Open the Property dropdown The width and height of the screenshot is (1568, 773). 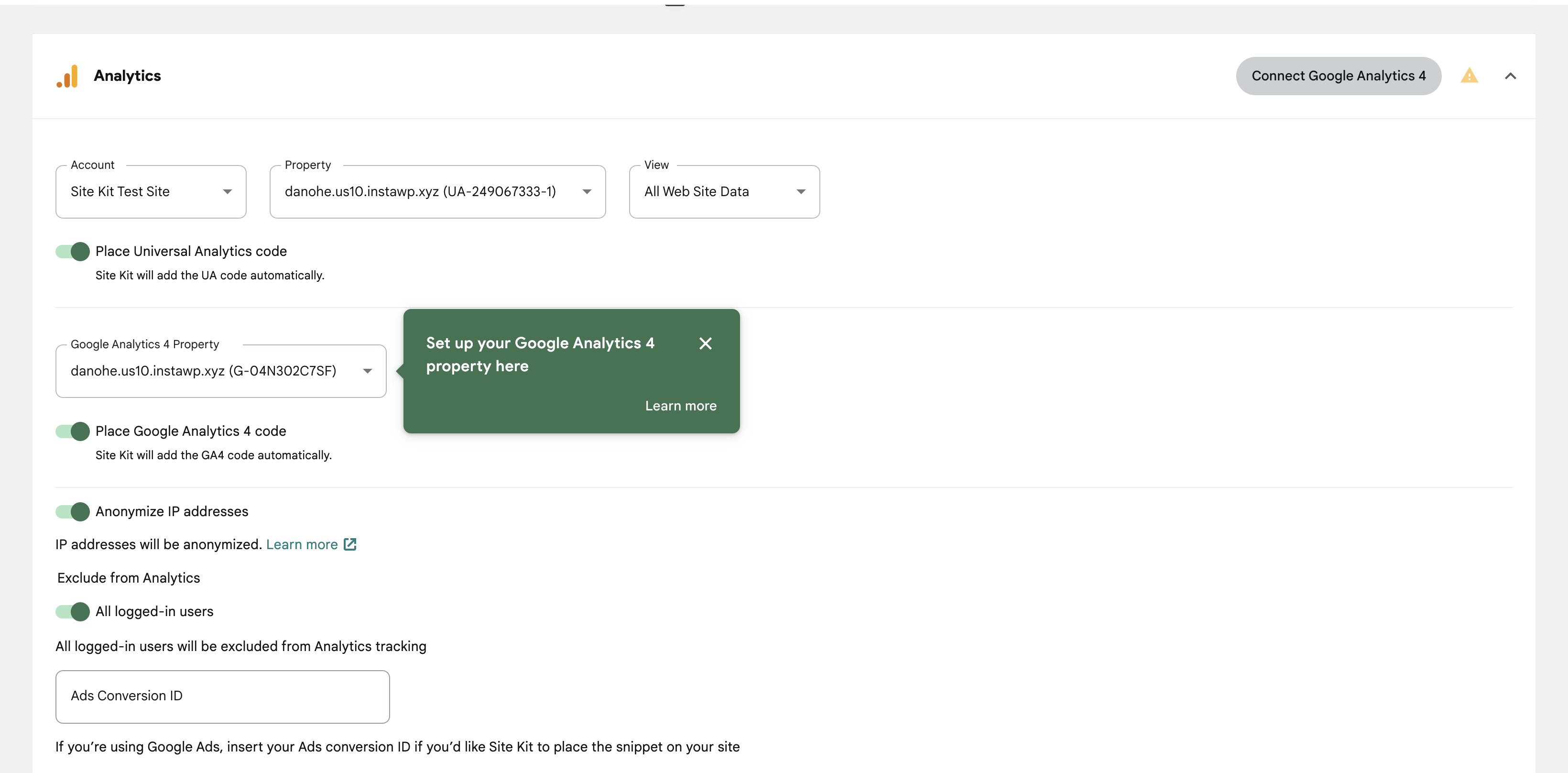pyautogui.click(x=437, y=192)
